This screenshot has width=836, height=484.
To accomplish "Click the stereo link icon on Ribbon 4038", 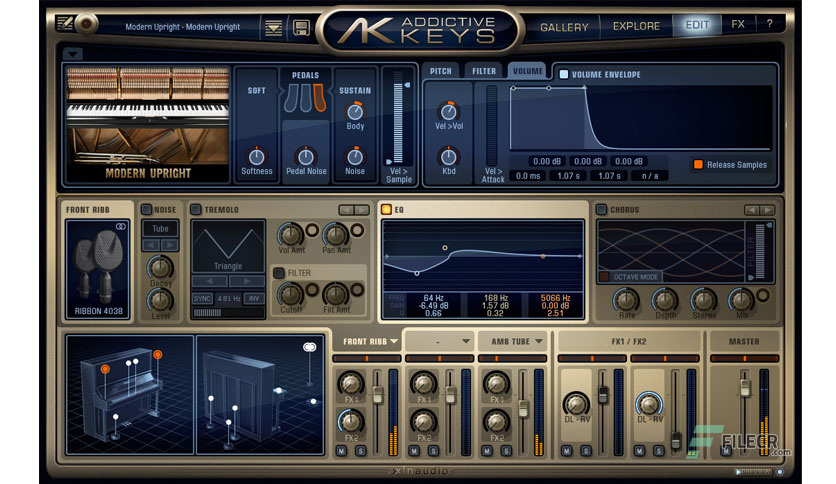I will [x=121, y=227].
